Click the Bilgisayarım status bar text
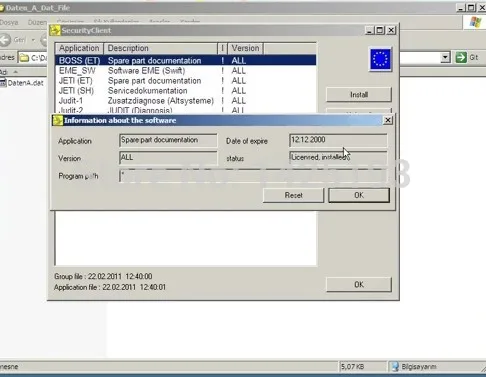 [x=419, y=367]
